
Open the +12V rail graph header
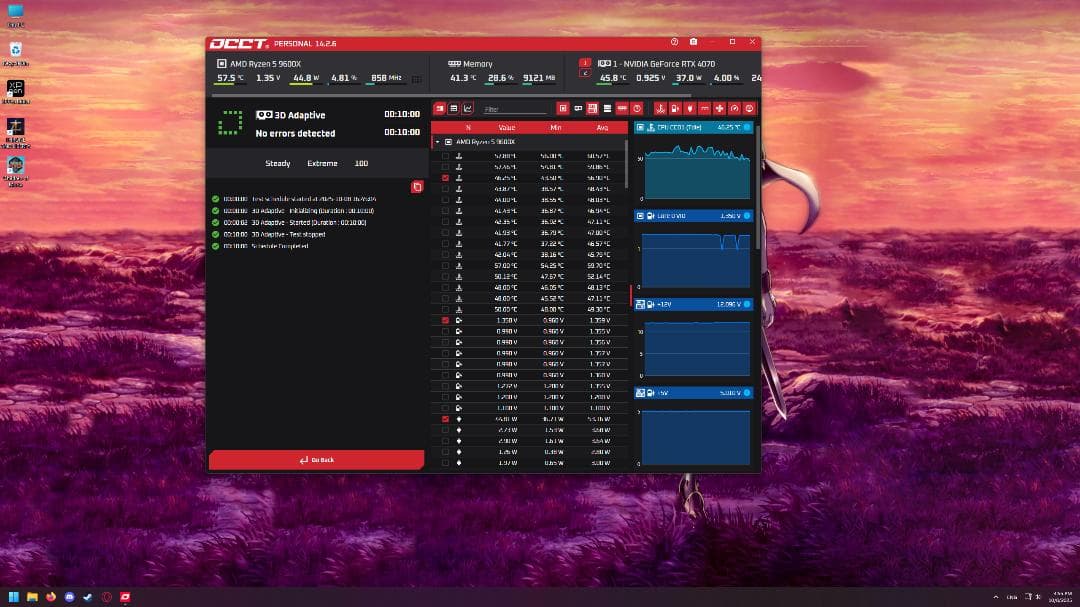tap(695, 303)
